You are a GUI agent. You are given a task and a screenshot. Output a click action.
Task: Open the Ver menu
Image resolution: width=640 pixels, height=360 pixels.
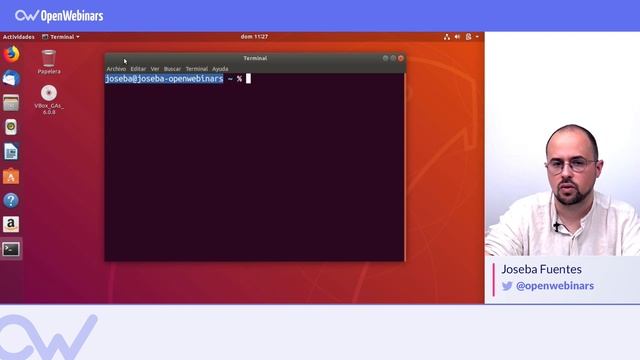click(x=155, y=69)
